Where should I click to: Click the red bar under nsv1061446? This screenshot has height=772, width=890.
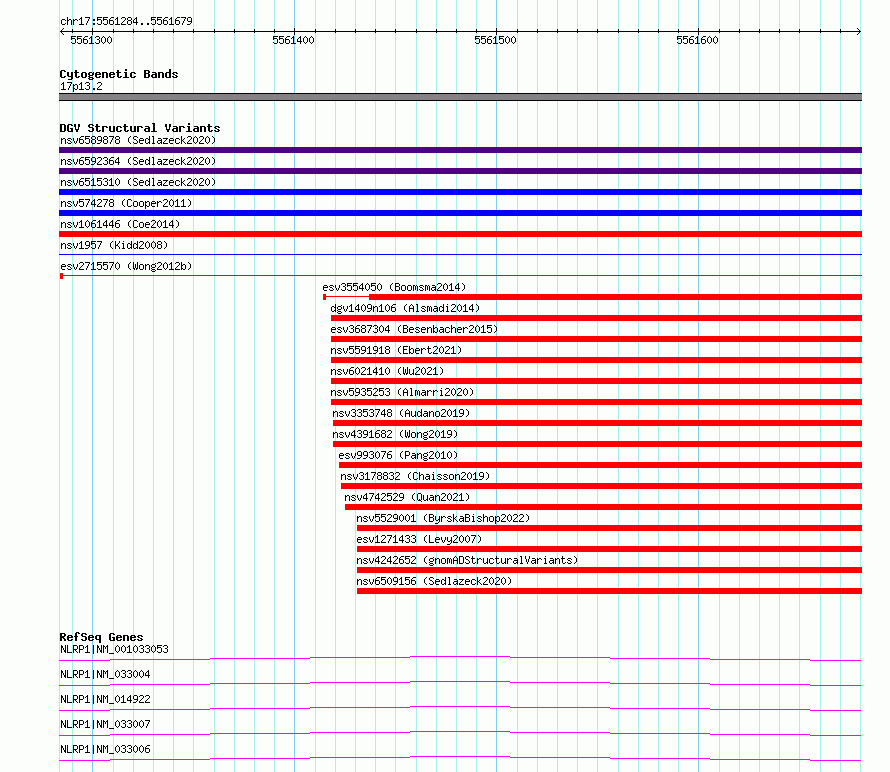460,234
